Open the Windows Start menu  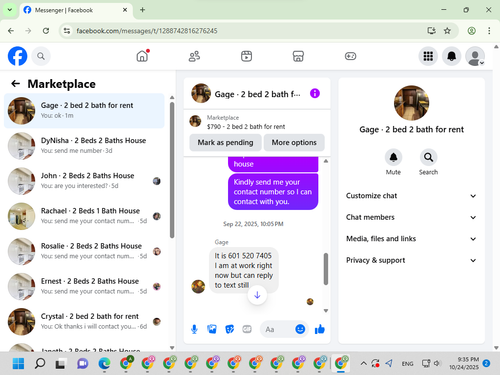18,363
